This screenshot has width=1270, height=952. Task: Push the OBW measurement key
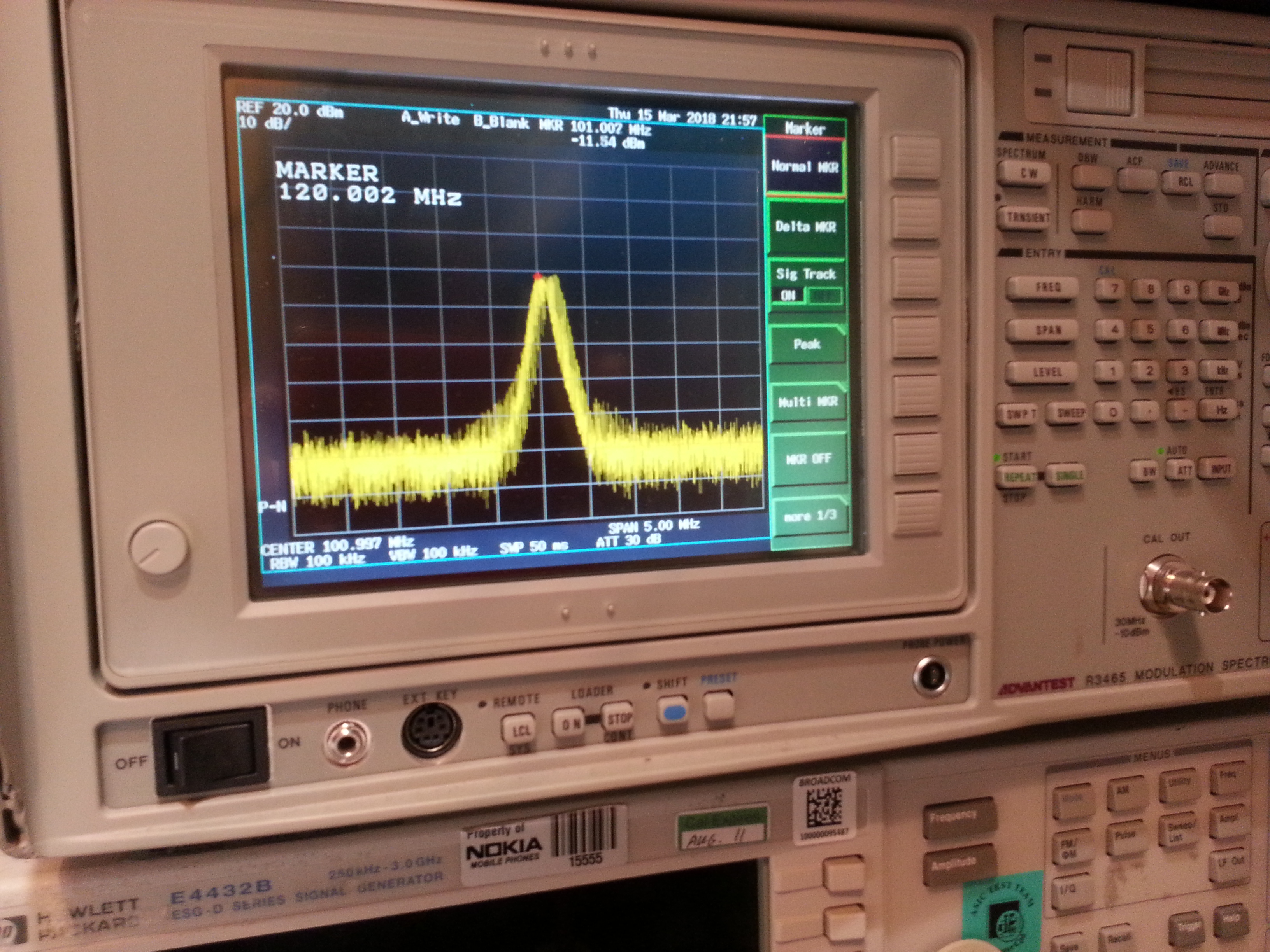click(x=1092, y=177)
